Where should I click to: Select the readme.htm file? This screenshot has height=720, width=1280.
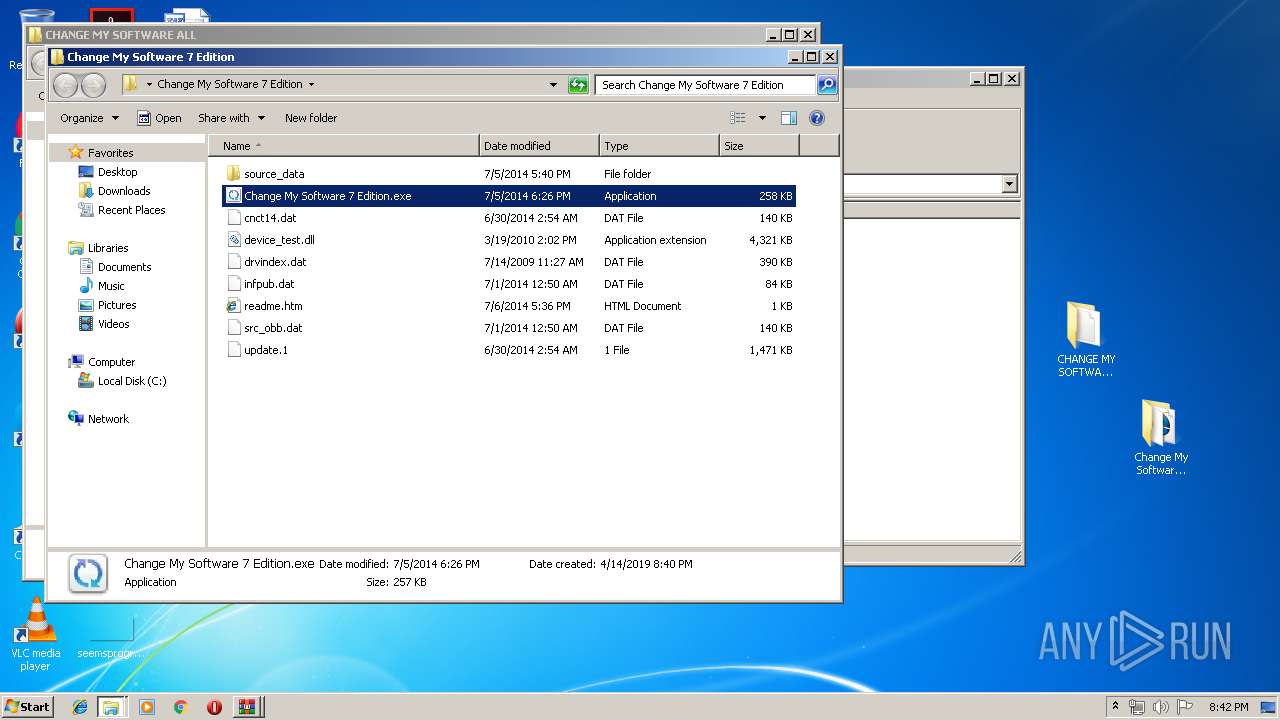(273, 306)
